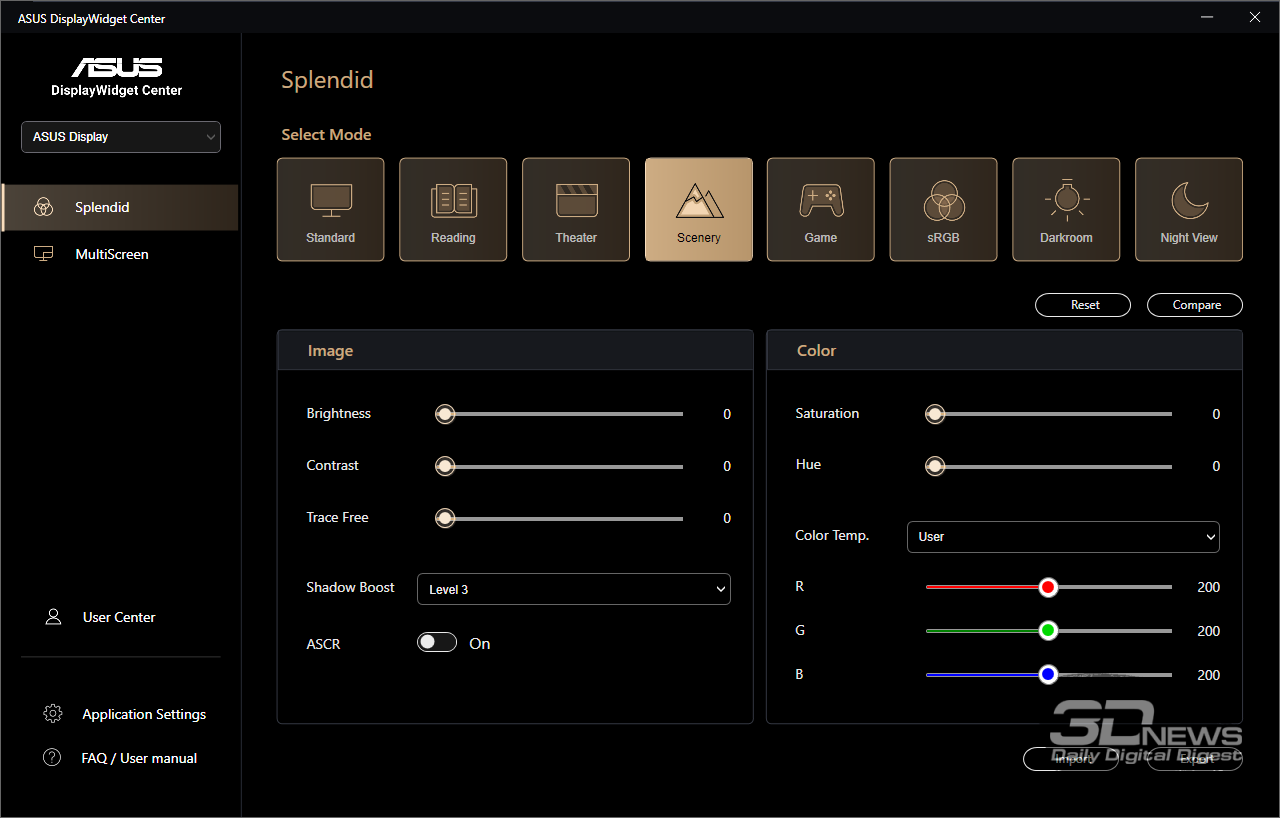Select the sRGB mode circles icon

tap(943, 201)
